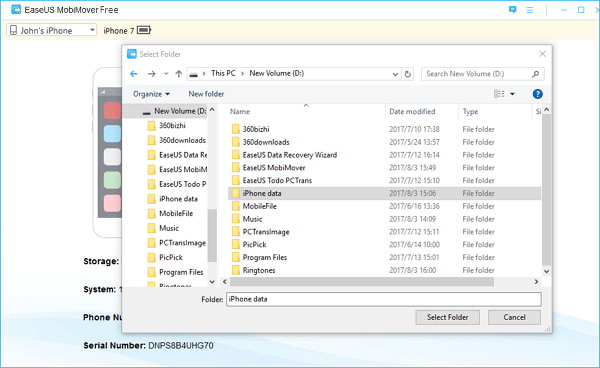Image resolution: width=600 pixels, height=368 pixels.
Task: Click the New folder toolbar option
Action: (x=206, y=94)
